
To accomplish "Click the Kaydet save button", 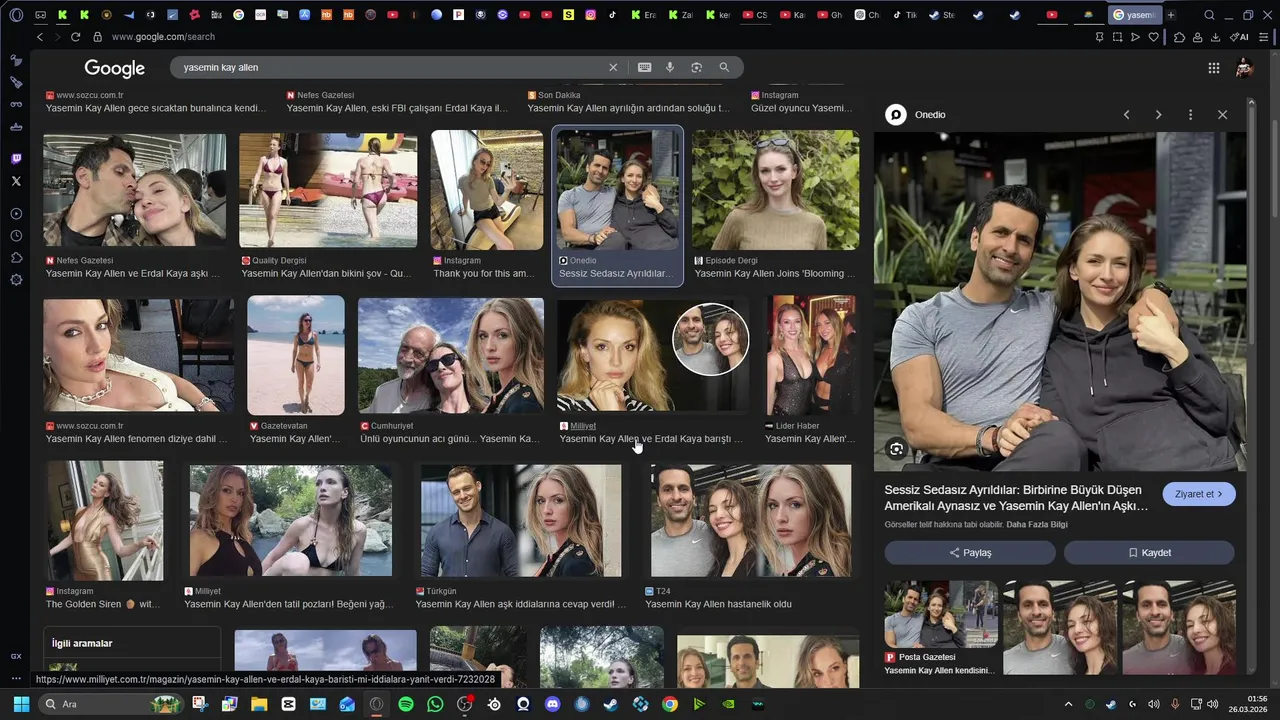I will (x=1149, y=553).
